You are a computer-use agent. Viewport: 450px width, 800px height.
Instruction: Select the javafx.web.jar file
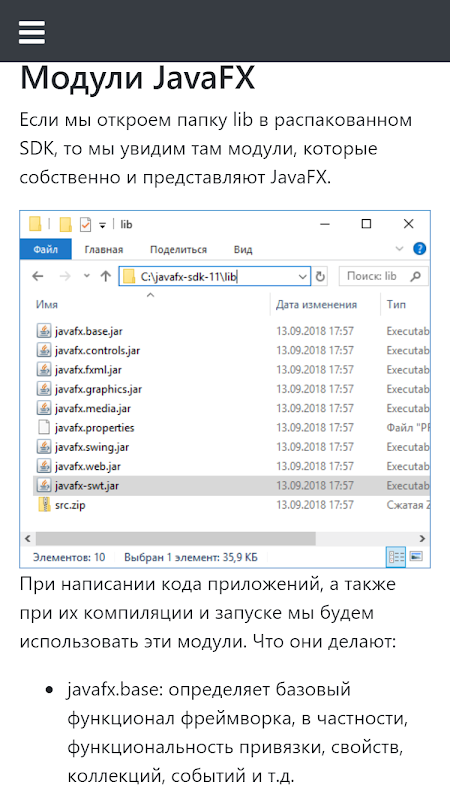click(x=88, y=466)
